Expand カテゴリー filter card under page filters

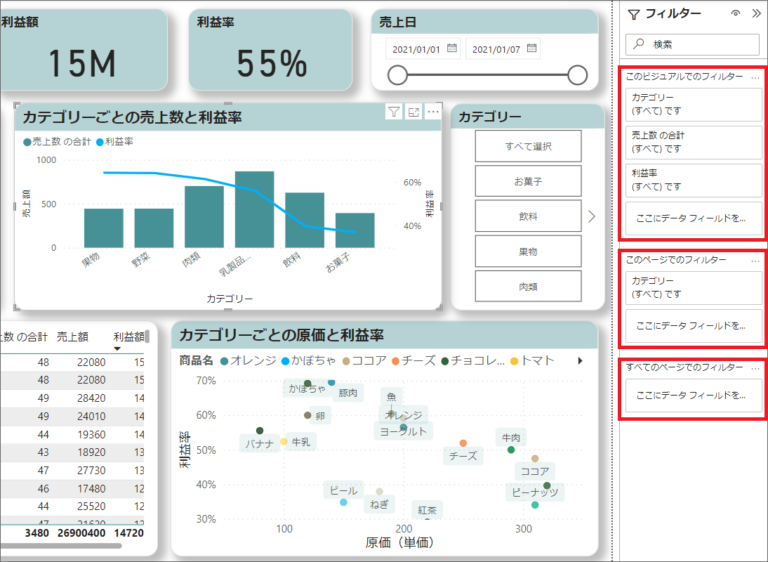tap(693, 288)
